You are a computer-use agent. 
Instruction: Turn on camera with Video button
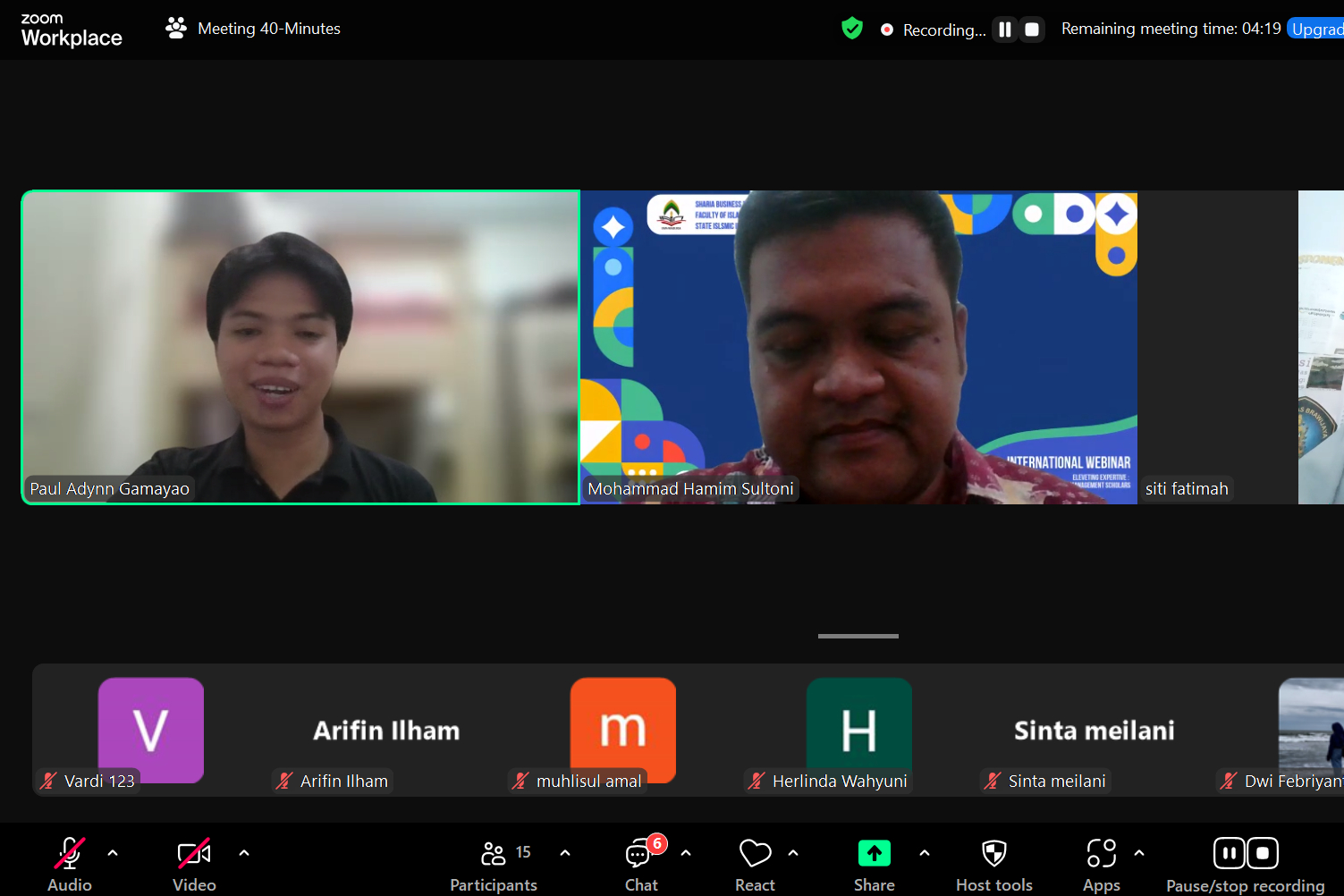point(194,854)
